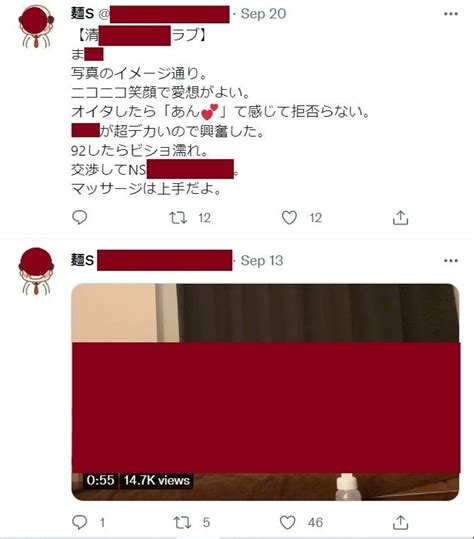Share the Sep 20 tweet
The image size is (474, 539).
coord(400,218)
